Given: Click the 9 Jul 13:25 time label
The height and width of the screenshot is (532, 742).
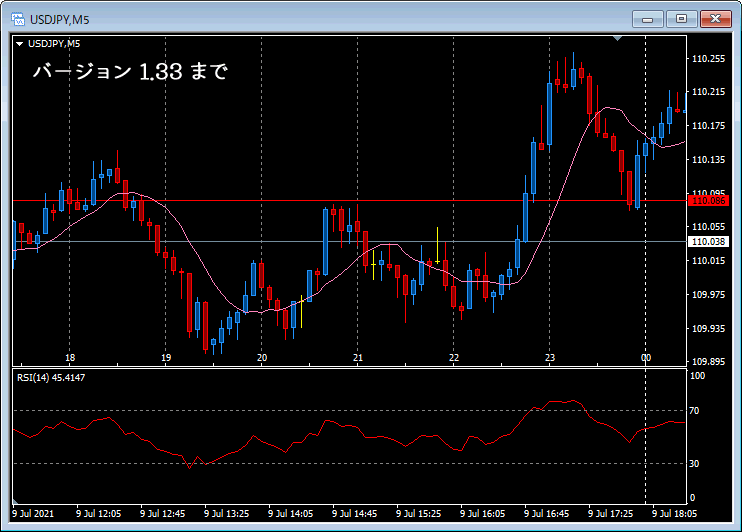Looking at the screenshot, I should pyautogui.click(x=226, y=514).
